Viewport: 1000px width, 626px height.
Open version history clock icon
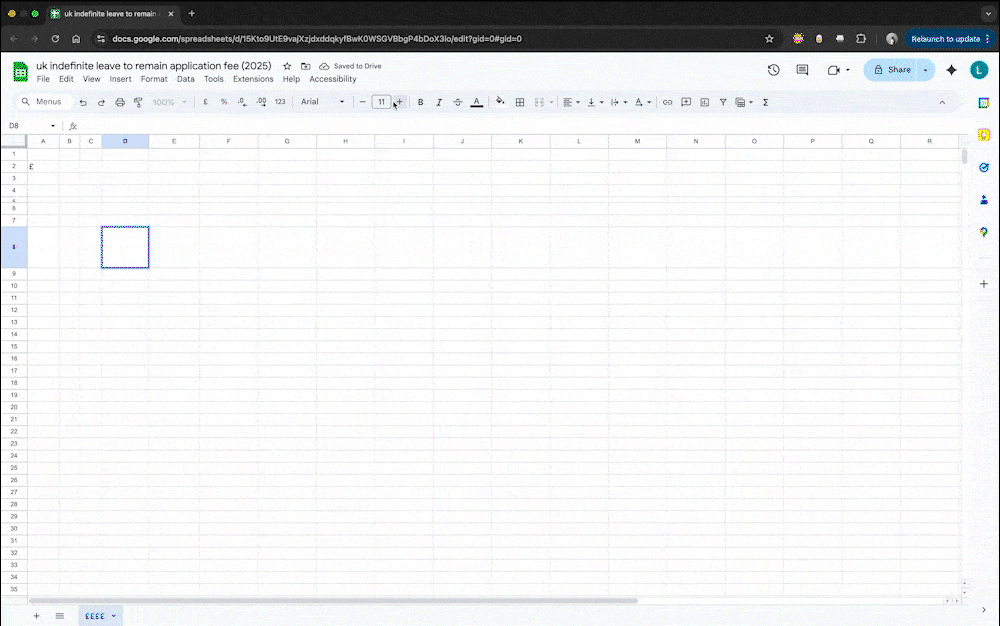click(x=774, y=70)
